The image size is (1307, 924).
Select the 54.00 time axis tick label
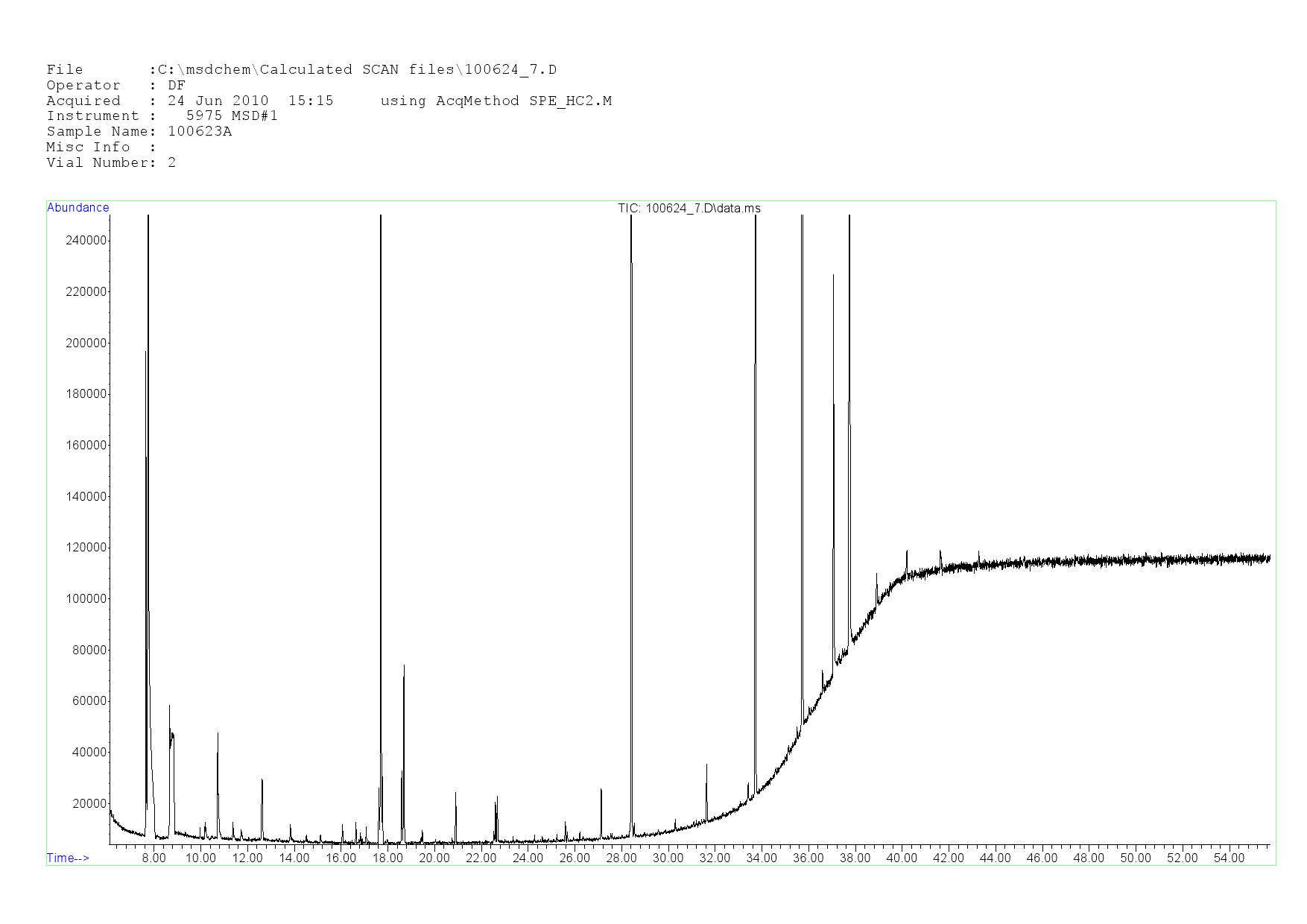(1228, 858)
